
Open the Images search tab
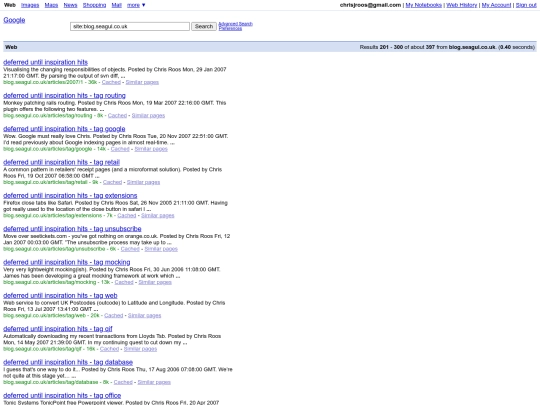30,5
